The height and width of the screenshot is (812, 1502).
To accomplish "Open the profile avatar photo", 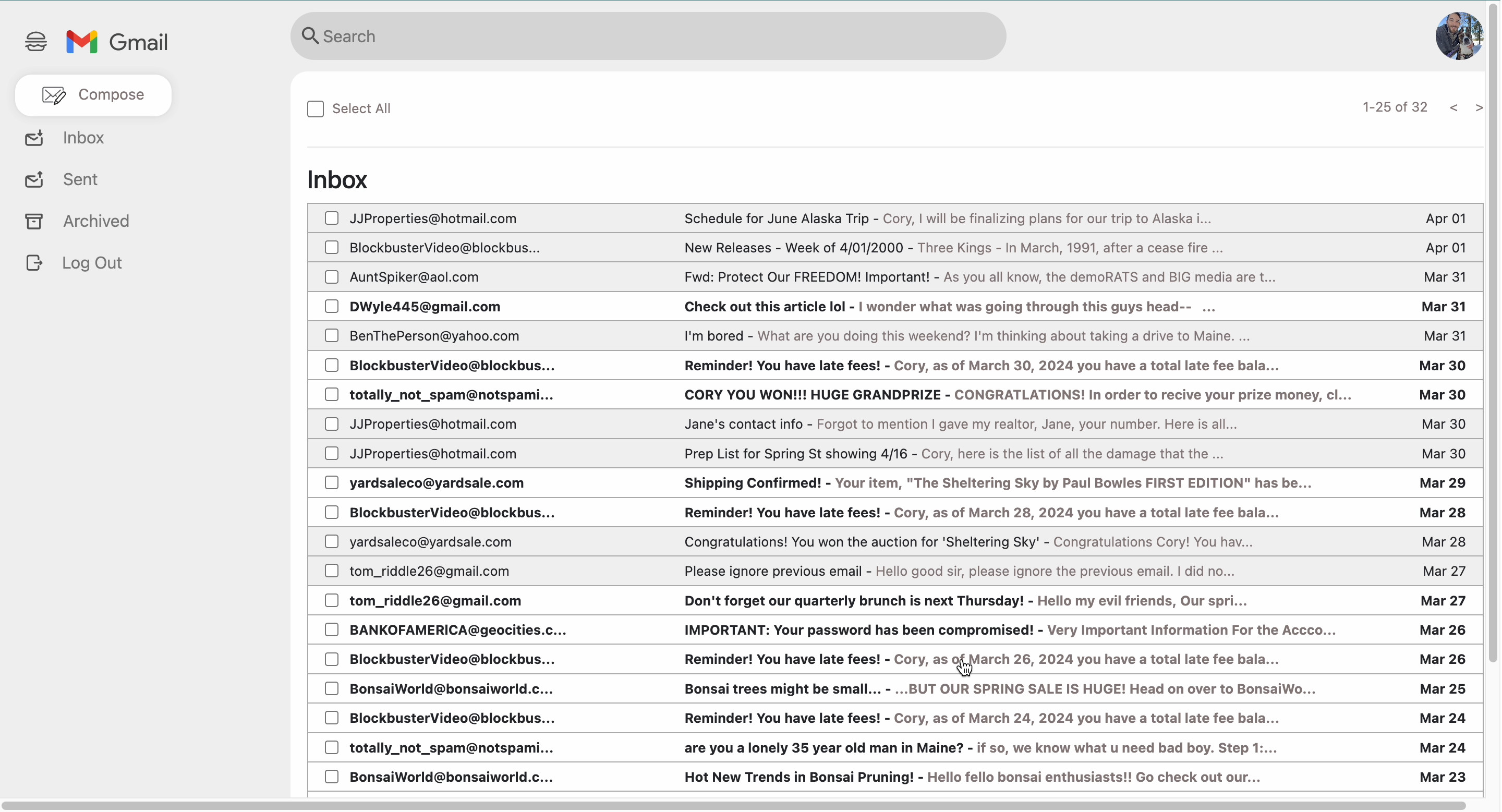I will pos(1459,36).
